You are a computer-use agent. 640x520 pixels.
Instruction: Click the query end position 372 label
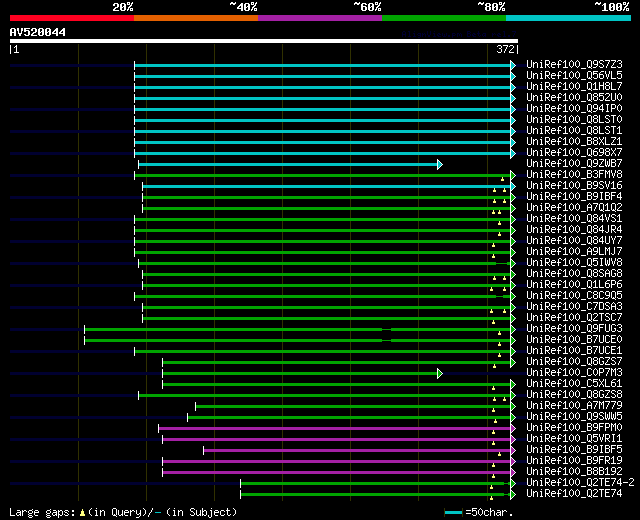[505, 49]
